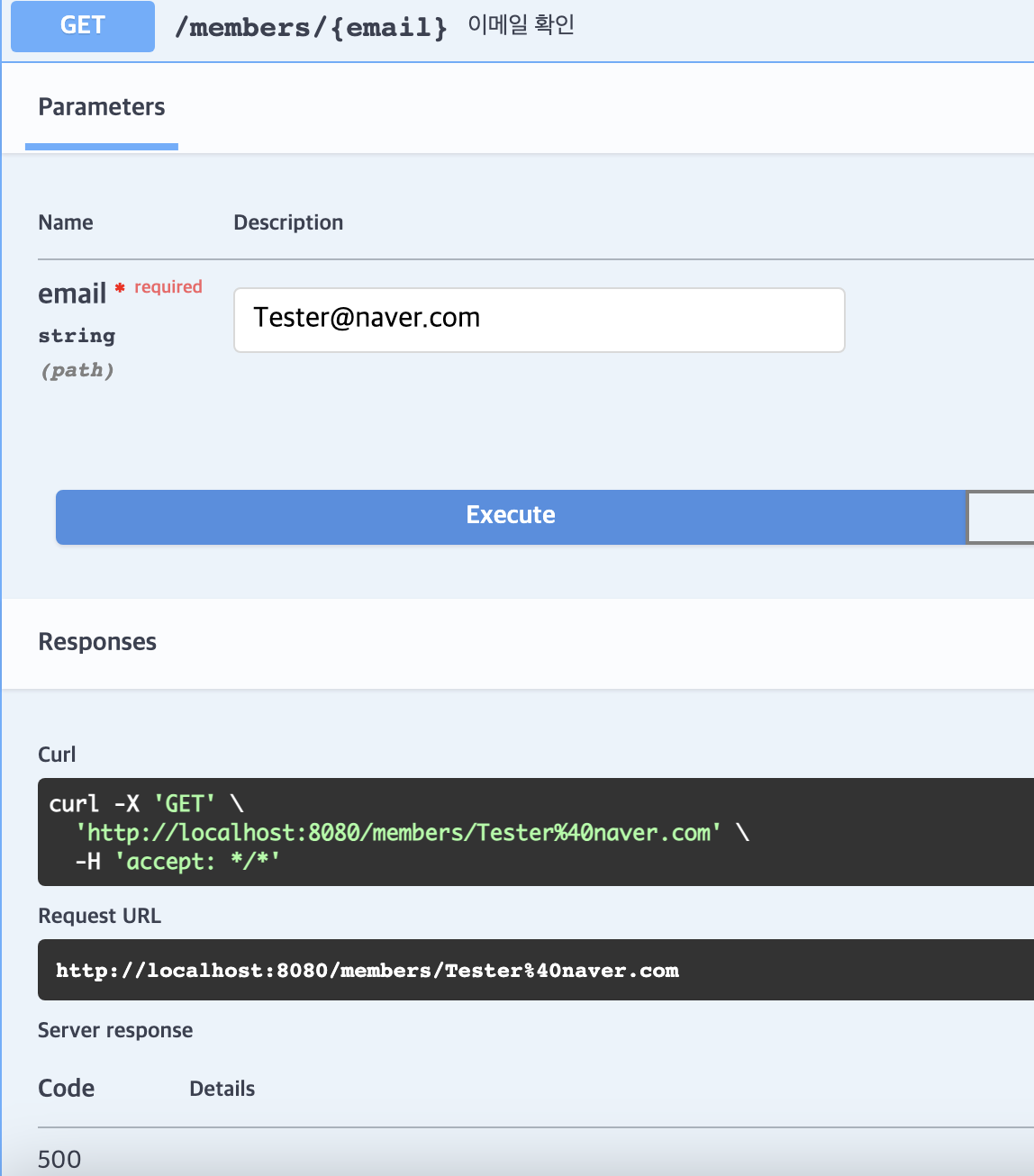This screenshot has width=1034, height=1176.
Task: Click the blue GET method badge
Action: [x=83, y=26]
